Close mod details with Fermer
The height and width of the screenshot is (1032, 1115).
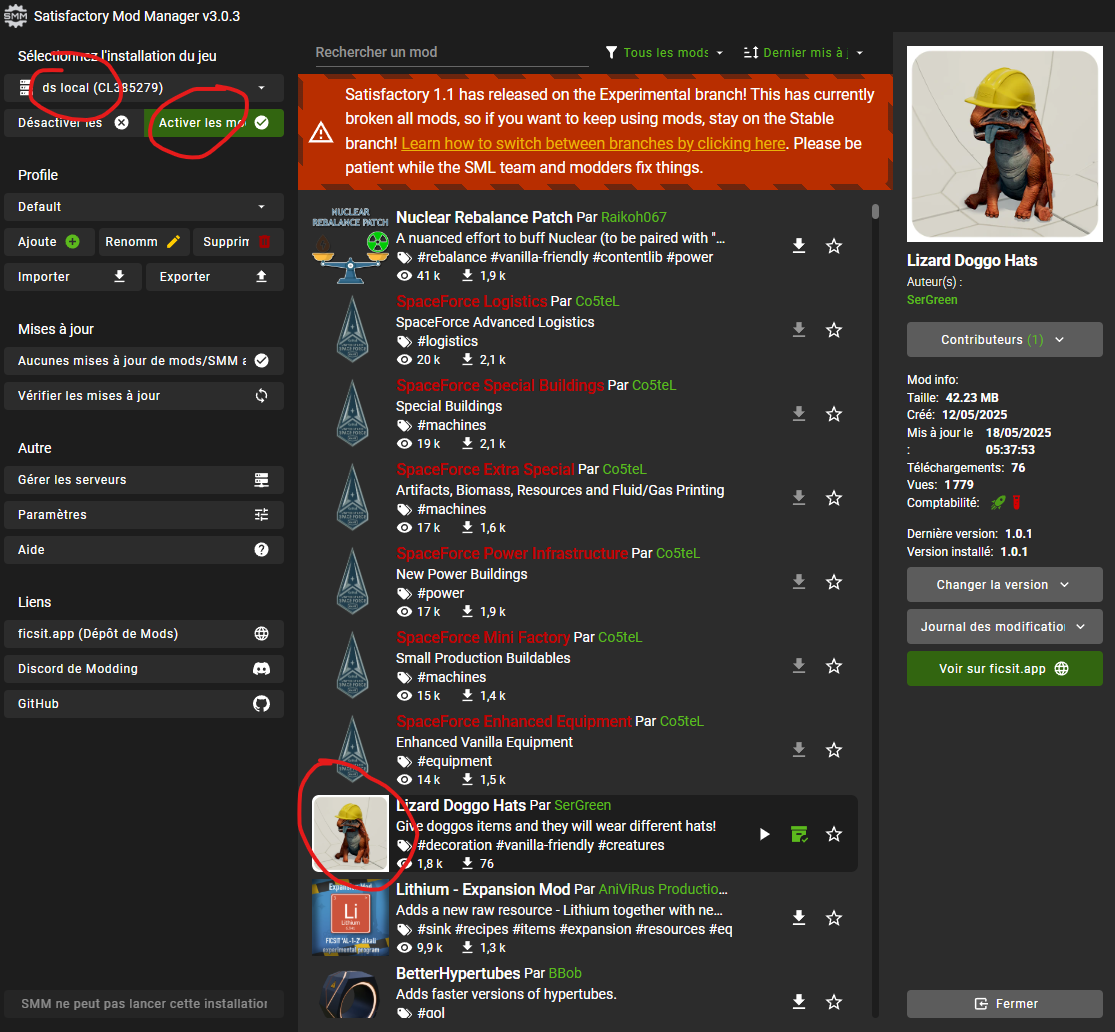(1004, 1004)
